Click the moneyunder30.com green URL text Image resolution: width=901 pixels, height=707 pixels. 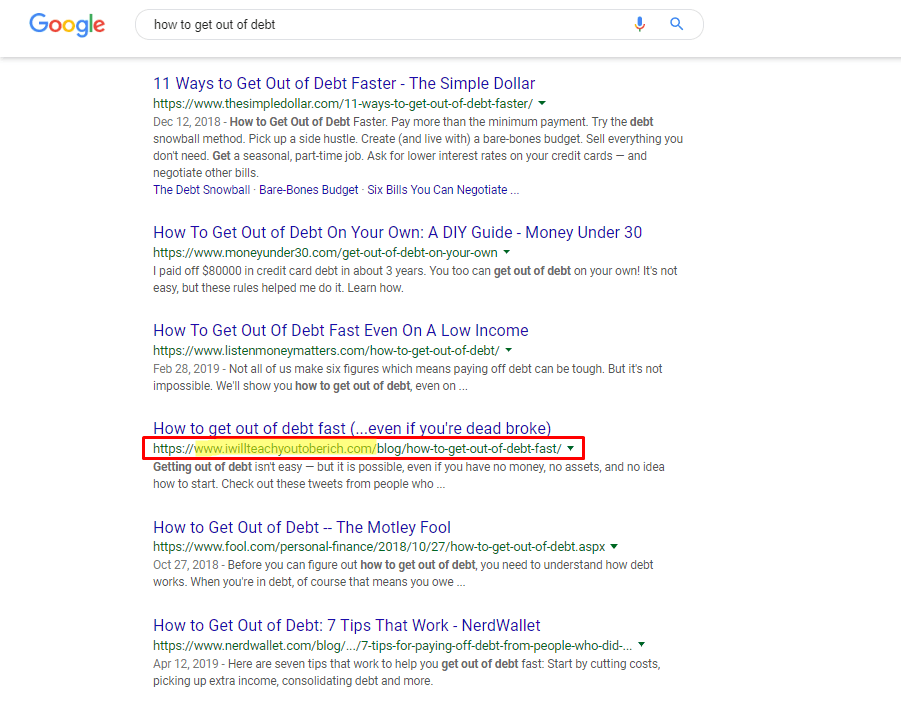click(325, 253)
